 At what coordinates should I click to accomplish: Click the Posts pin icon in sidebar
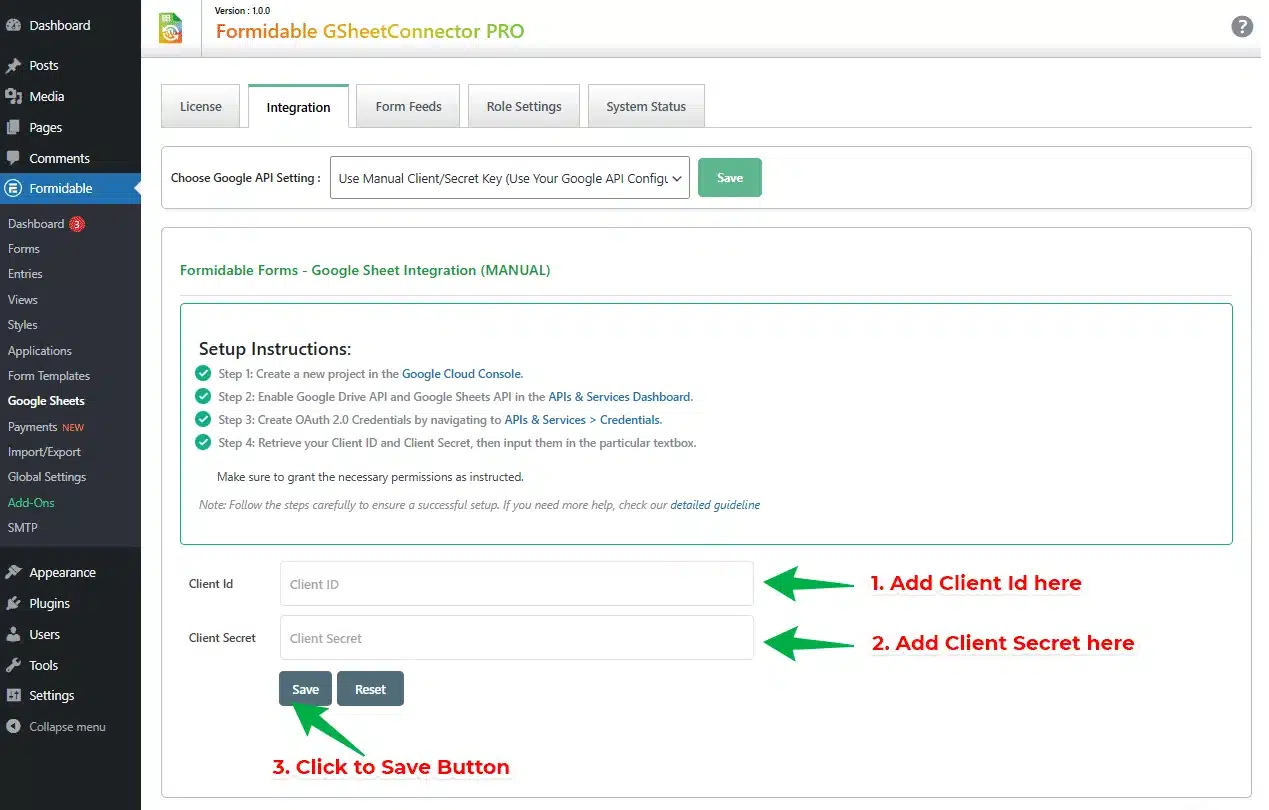click(x=14, y=66)
